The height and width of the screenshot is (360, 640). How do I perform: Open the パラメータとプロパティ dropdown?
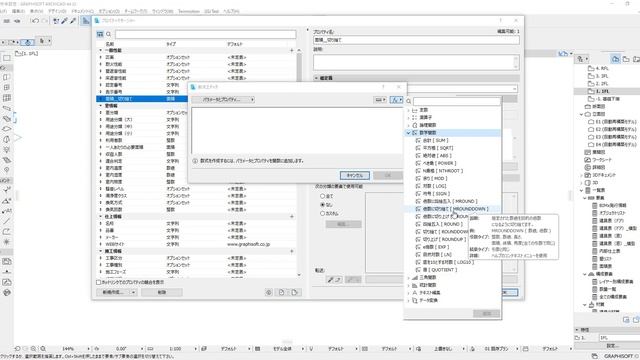[223, 100]
